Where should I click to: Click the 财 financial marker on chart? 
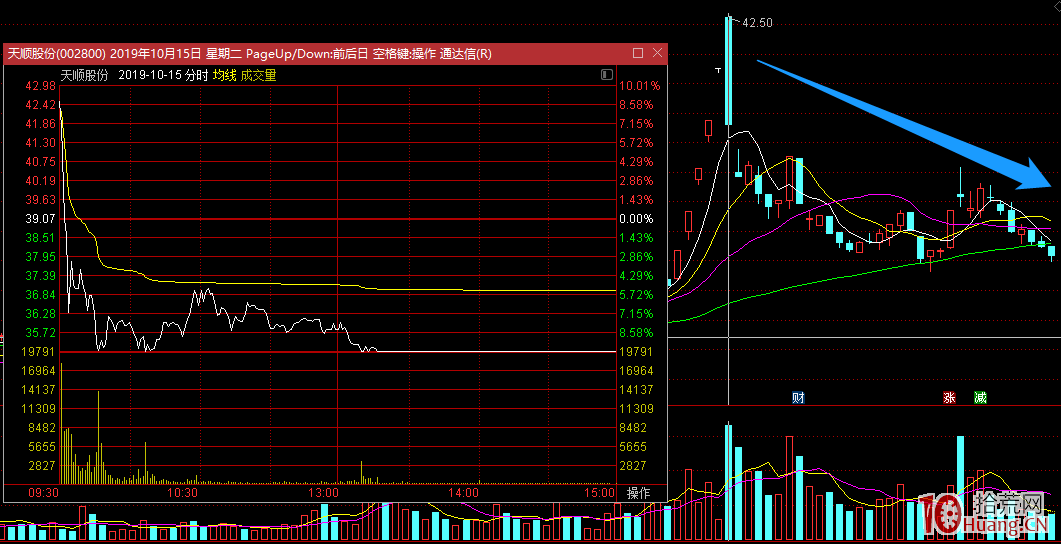[x=798, y=397]
